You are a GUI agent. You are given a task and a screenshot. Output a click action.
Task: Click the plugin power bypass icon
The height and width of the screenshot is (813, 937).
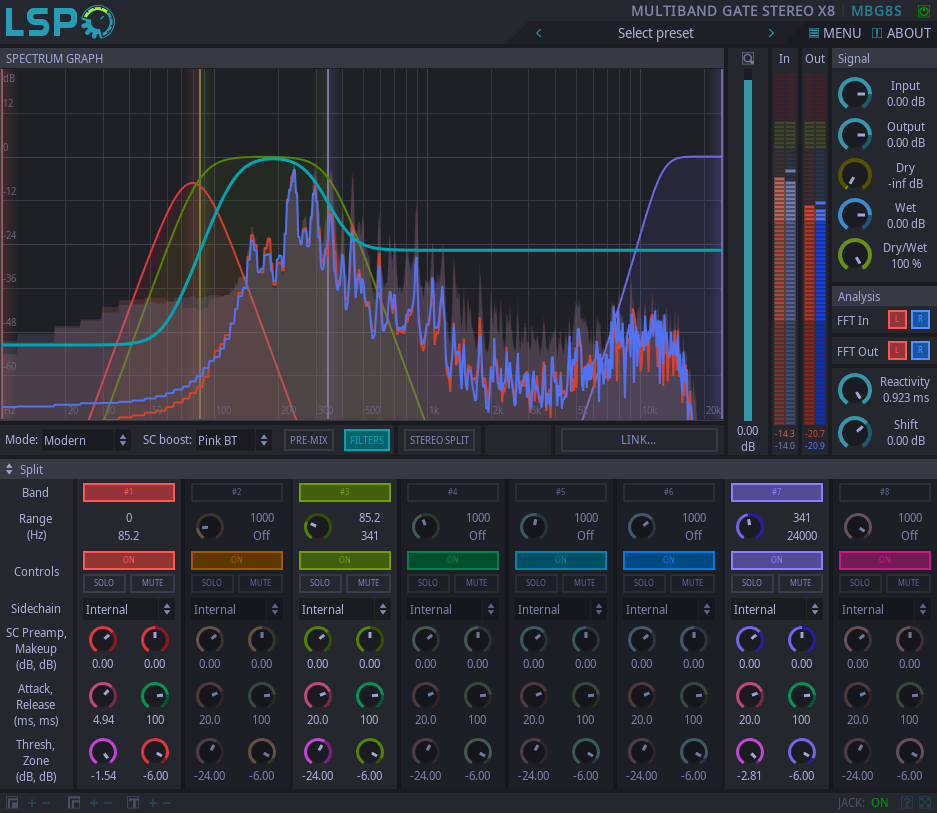[x=923, y=11]
